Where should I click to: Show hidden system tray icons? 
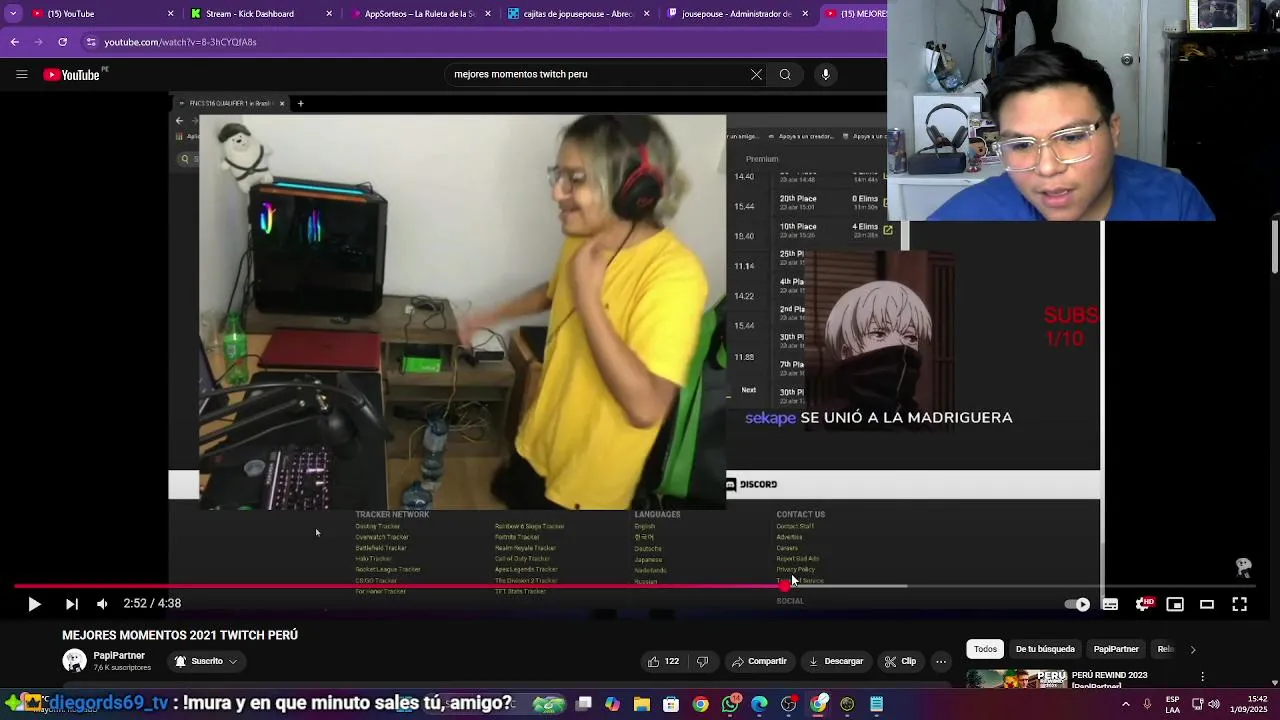point(1126,704)
